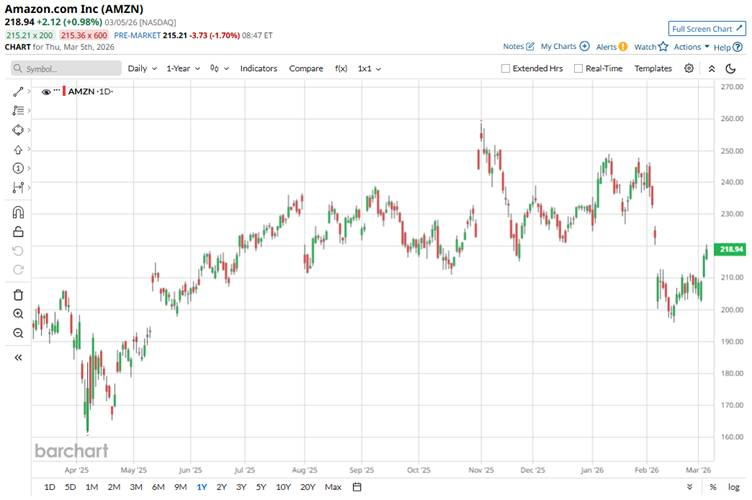Click the Full Screen Chart button

click(x=707, y=29)
